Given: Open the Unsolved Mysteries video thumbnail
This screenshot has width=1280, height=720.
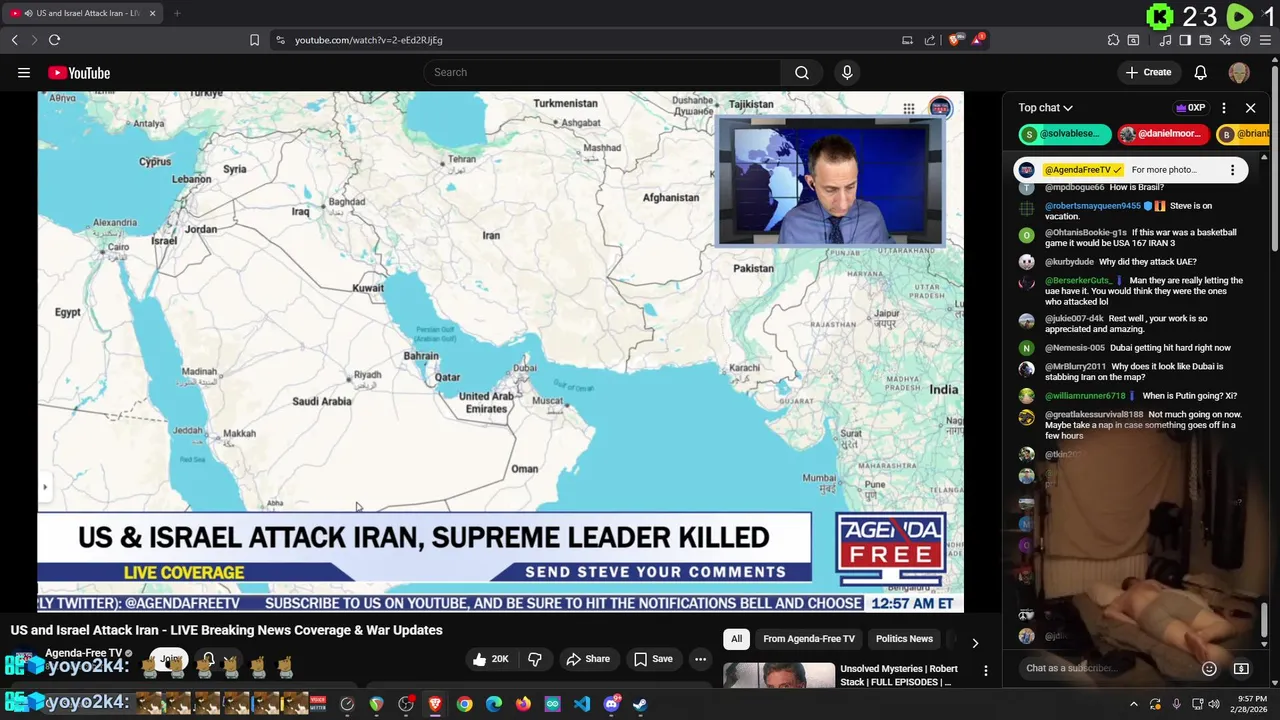Looking at the screenshot, I should (779, 675).
